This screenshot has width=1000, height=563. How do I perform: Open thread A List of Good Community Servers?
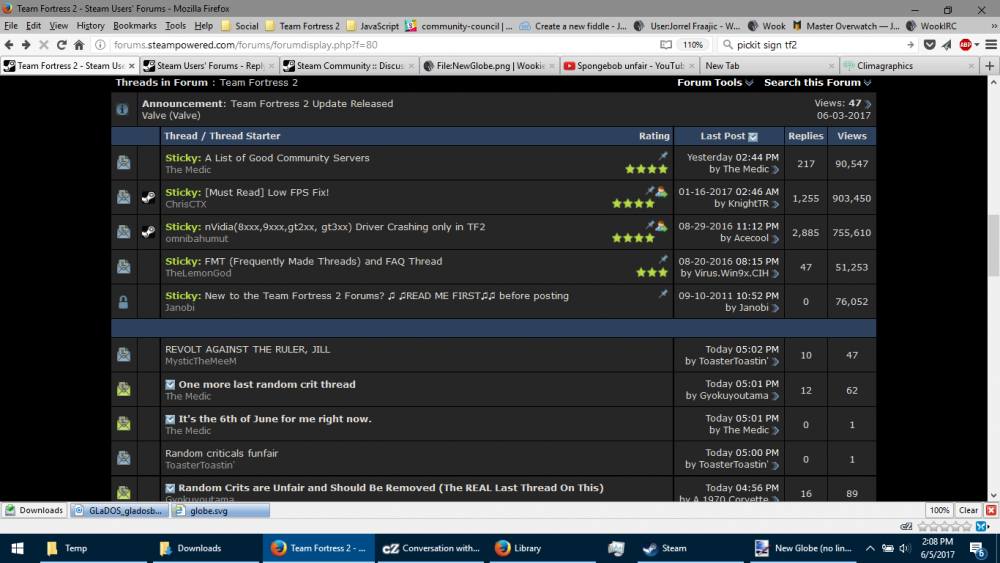click(287, 157)
